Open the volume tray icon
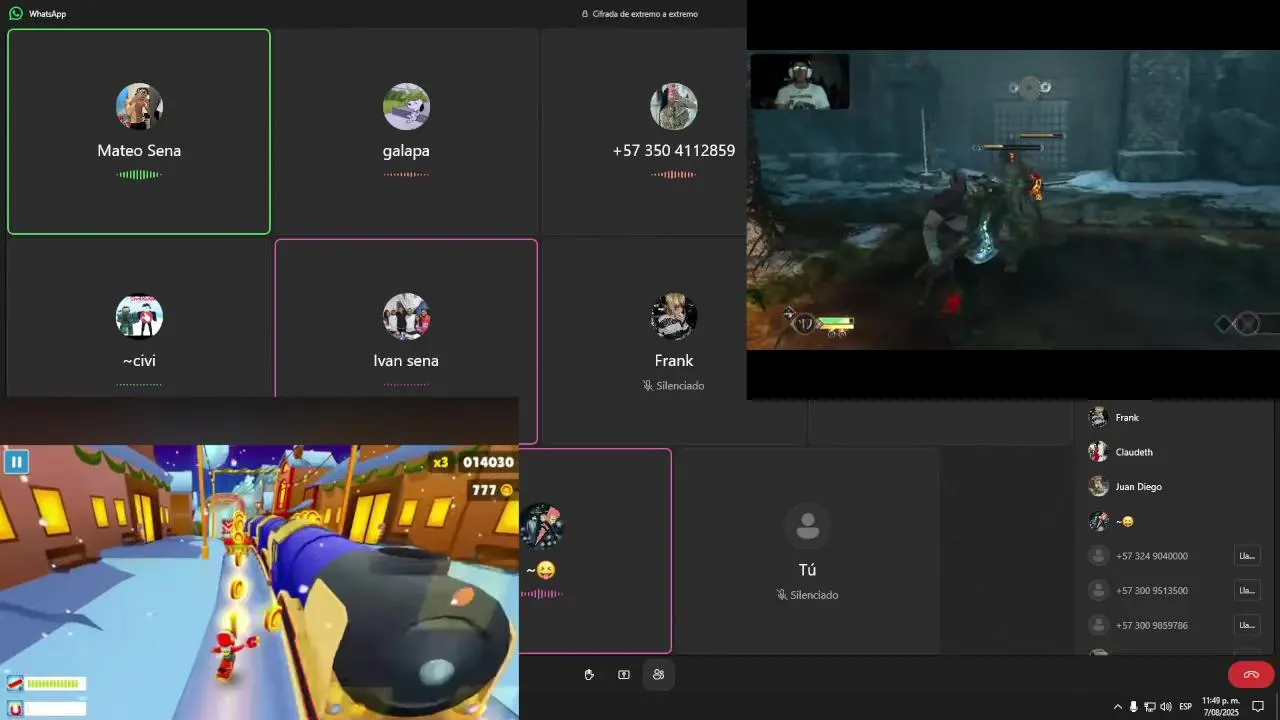Viewport: 1280px width, 720px height. (1165, 706)
